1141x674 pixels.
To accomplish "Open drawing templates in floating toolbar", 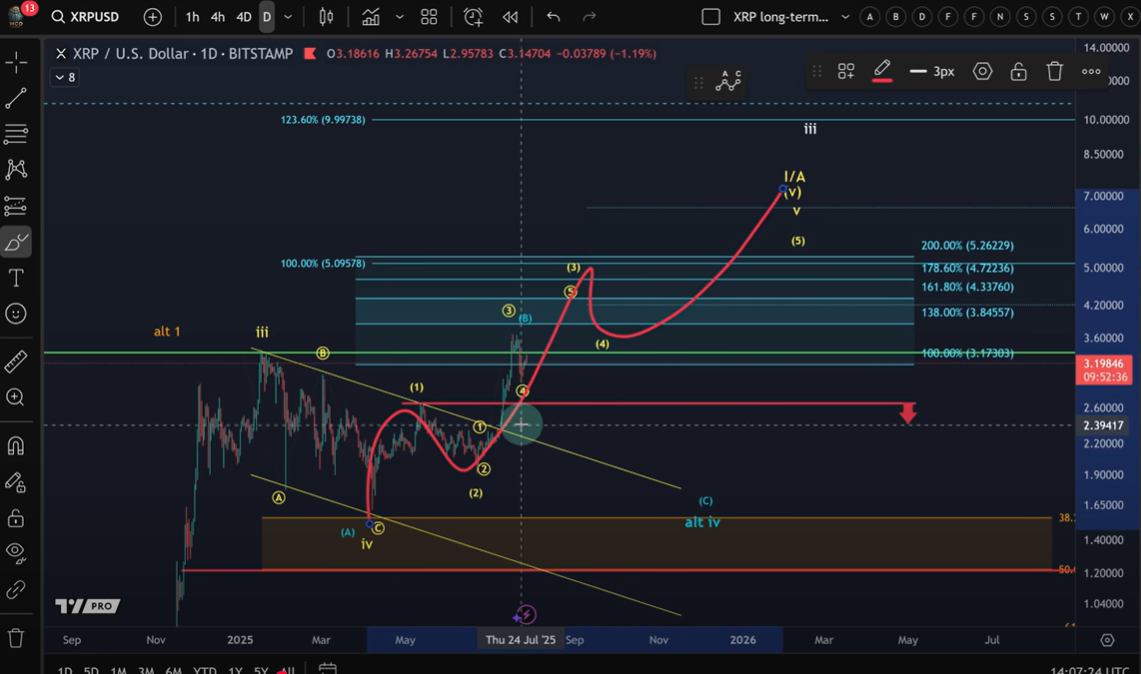I will [x=846, y=71].
